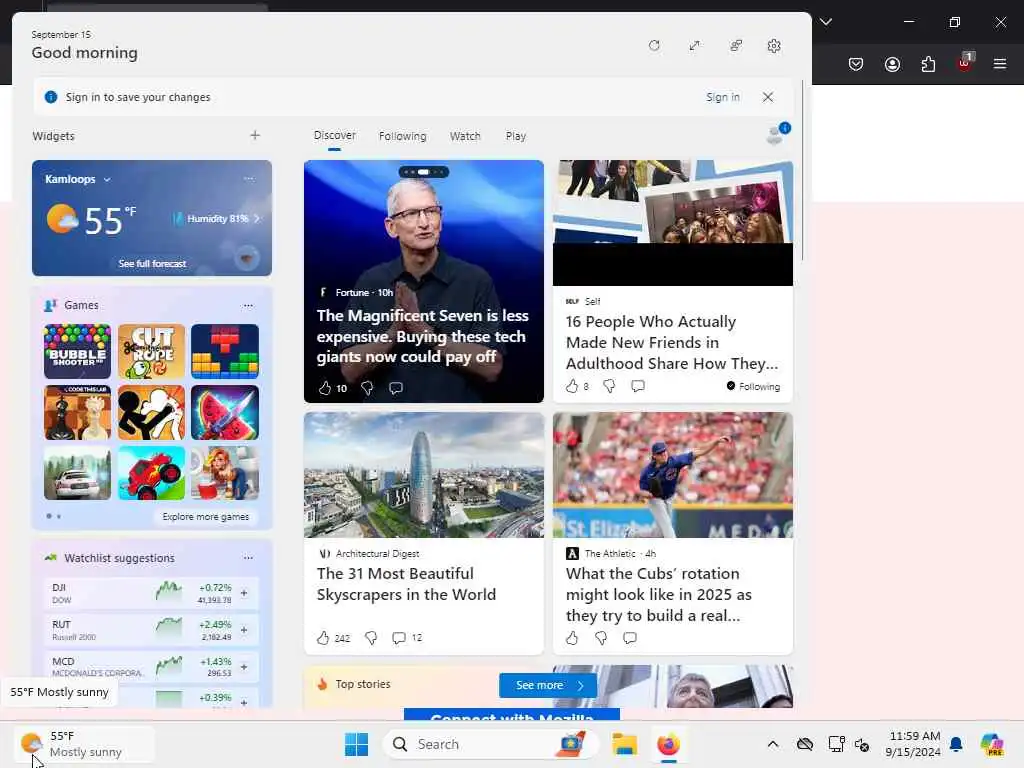
Task: Like the 16 People New Friends article
Action: 572,386
